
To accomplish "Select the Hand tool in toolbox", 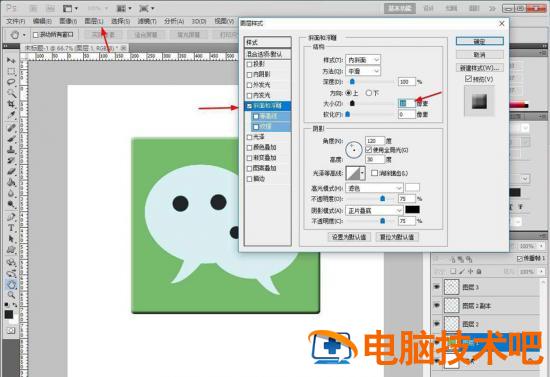I will pyautogui.click(x=11, y=284).
